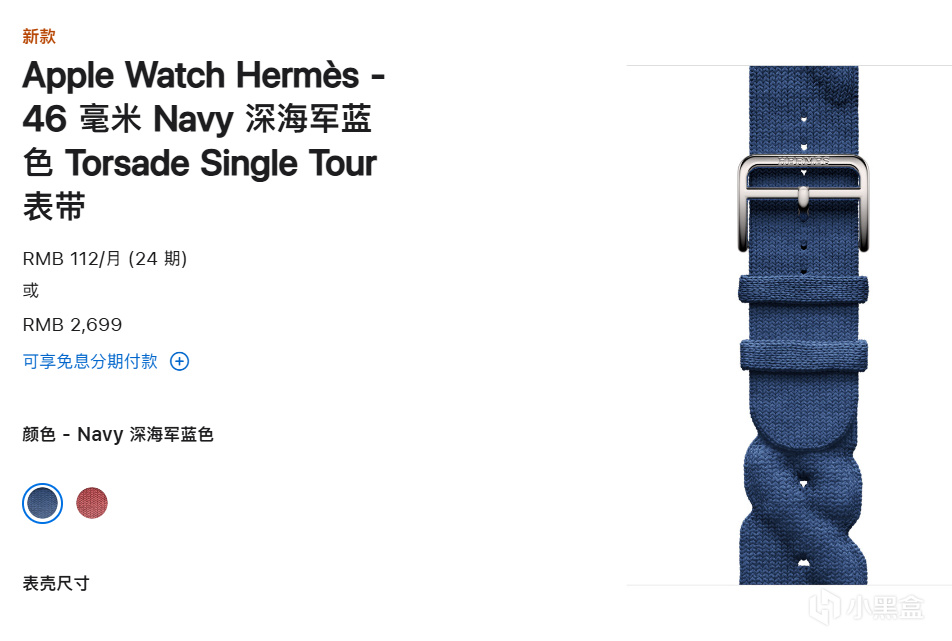
Task: Open the 可享免息分期付款 link
Action: point(90,361)
